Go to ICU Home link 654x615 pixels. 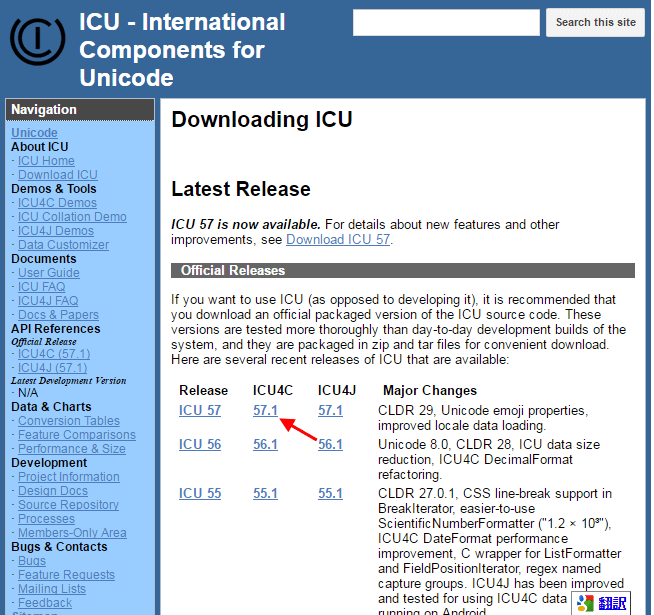46,161
